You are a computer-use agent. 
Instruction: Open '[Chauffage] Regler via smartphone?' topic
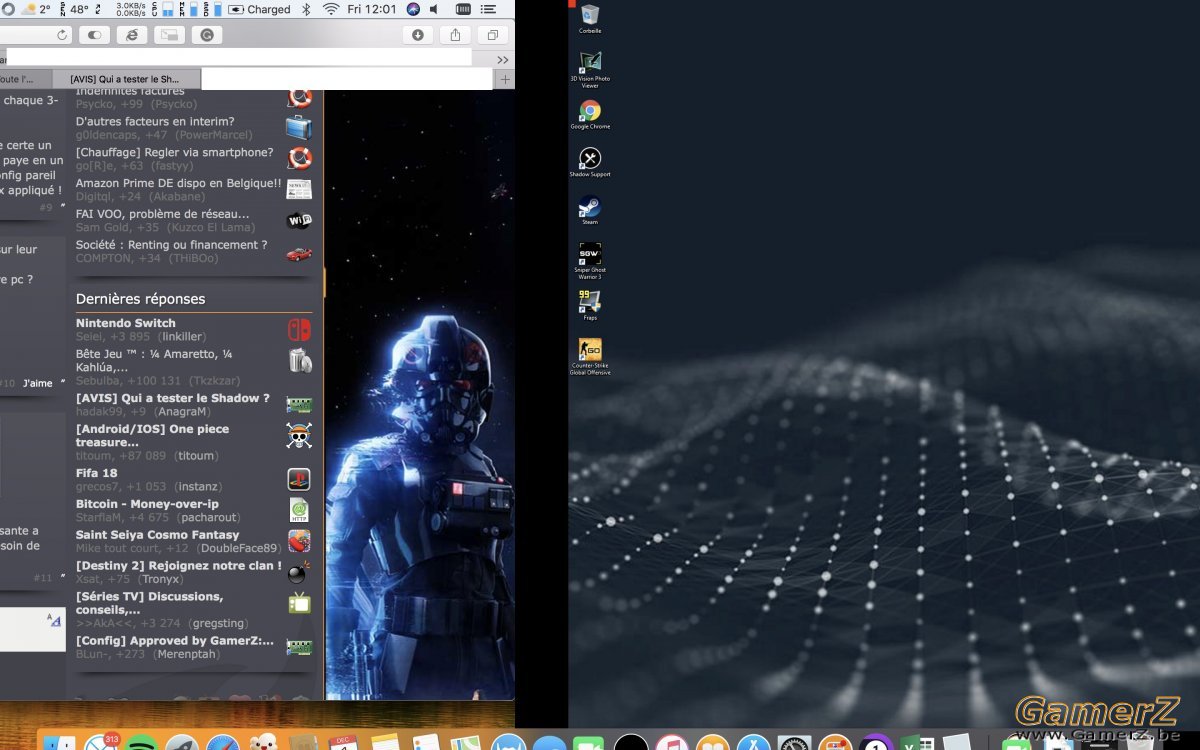174,153
